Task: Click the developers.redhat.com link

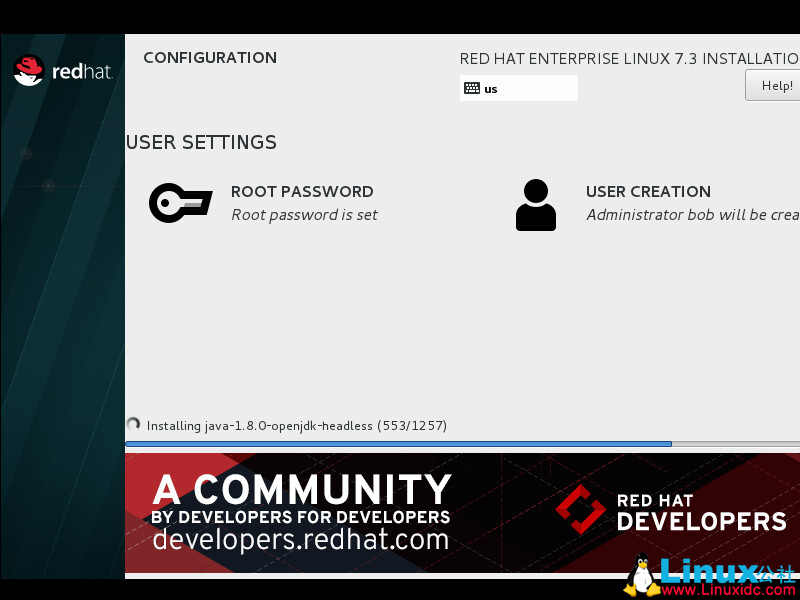Action: pyautogui.click(x=300, y=540)
